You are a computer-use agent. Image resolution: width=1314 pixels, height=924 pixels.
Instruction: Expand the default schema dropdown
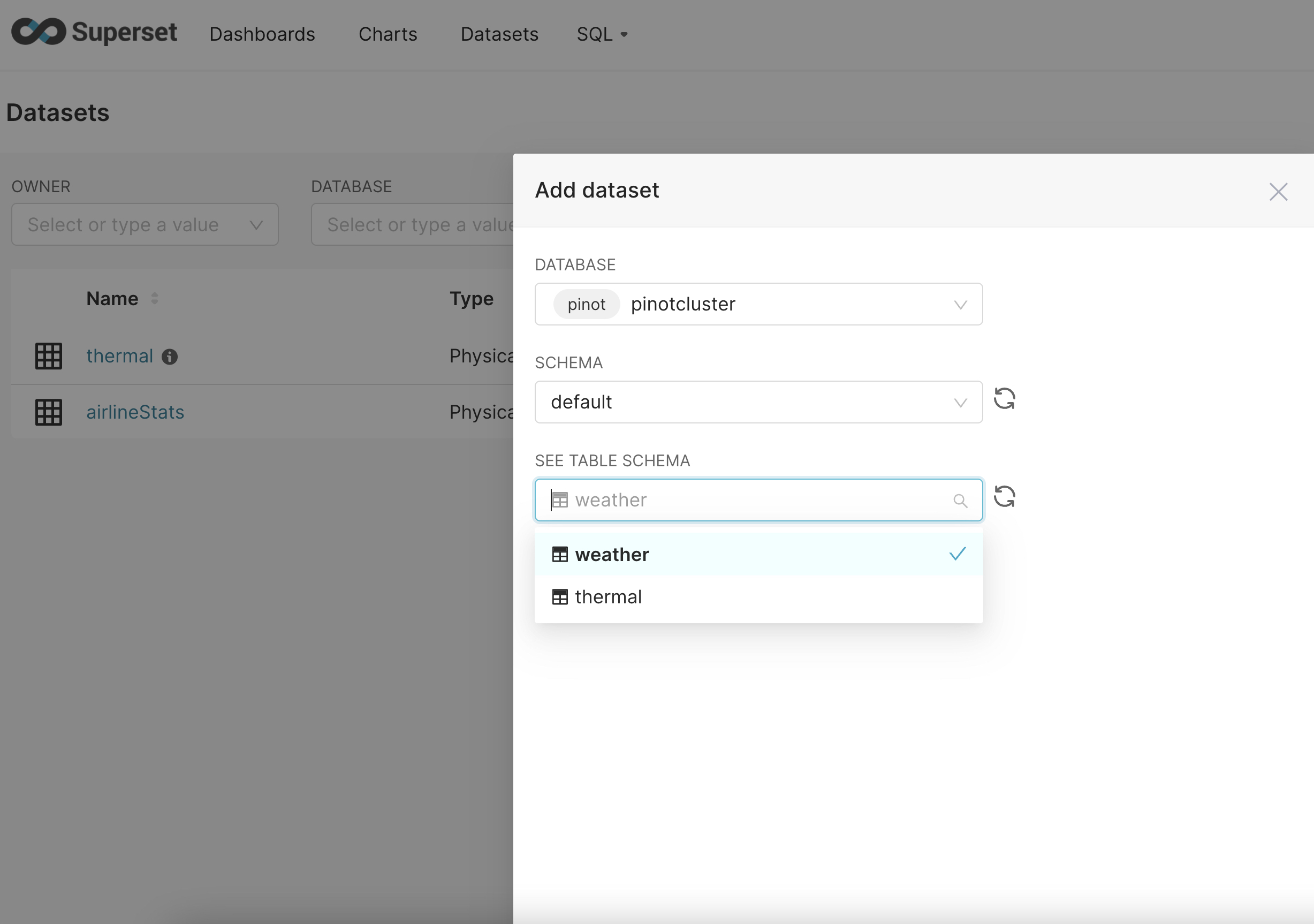click(758, 402)
